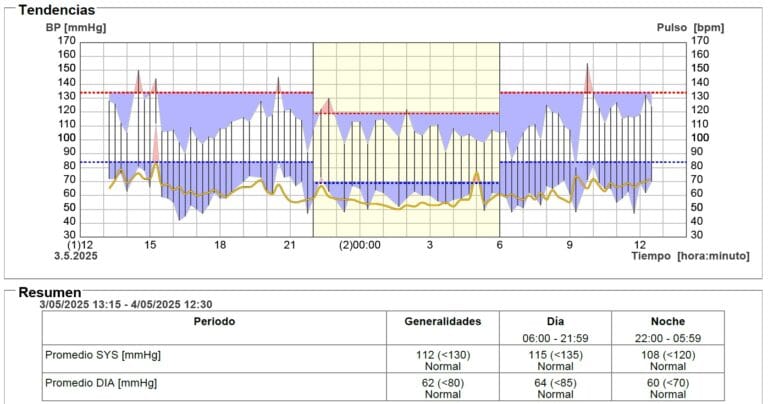The height and width of the screenshot is (404, 768).
Task: Select the (2)00:00 time axis marker
Action: click(359, 244)
